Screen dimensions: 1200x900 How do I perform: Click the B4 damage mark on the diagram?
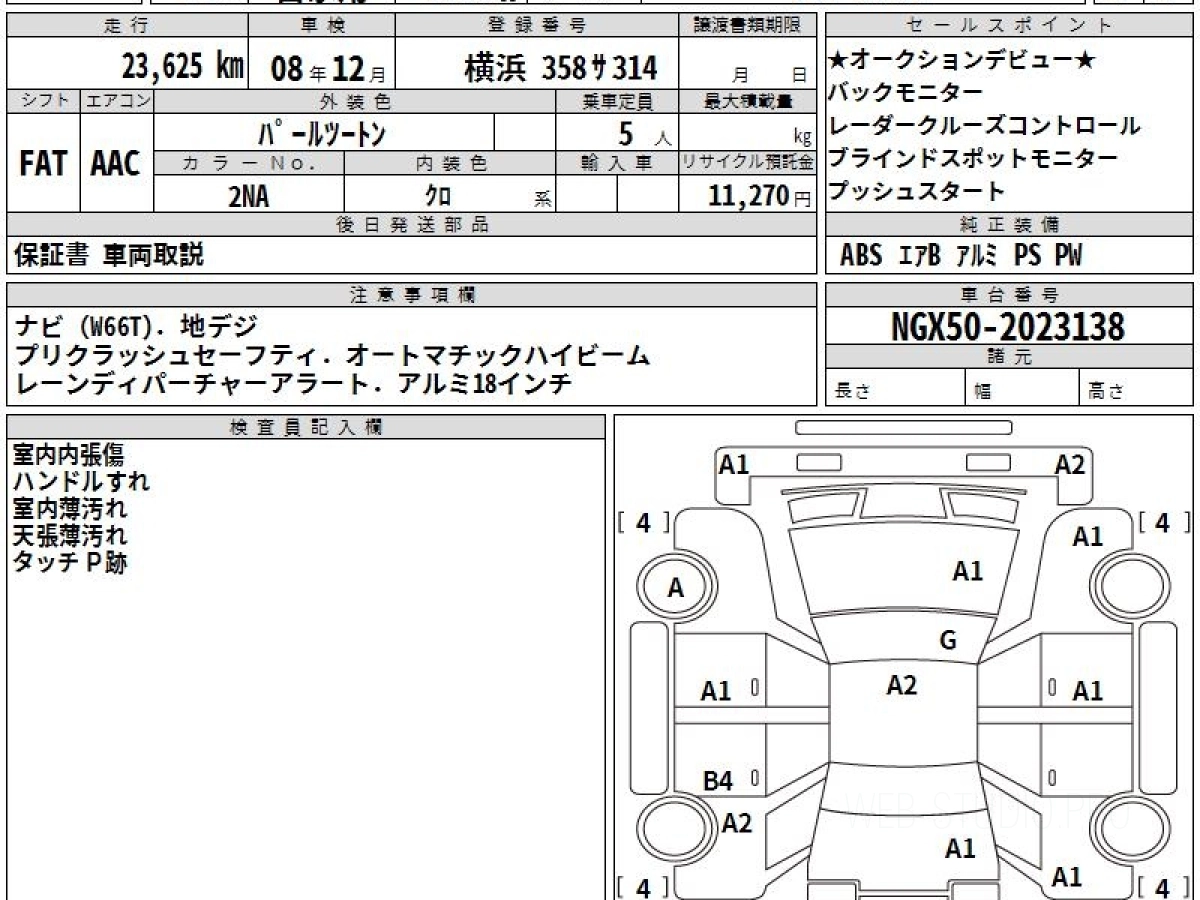(717, 782)
